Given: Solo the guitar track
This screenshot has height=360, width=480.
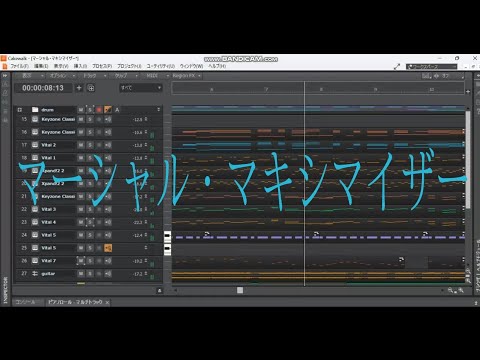Looking at the screenshot, I should (x=90, y=274).
